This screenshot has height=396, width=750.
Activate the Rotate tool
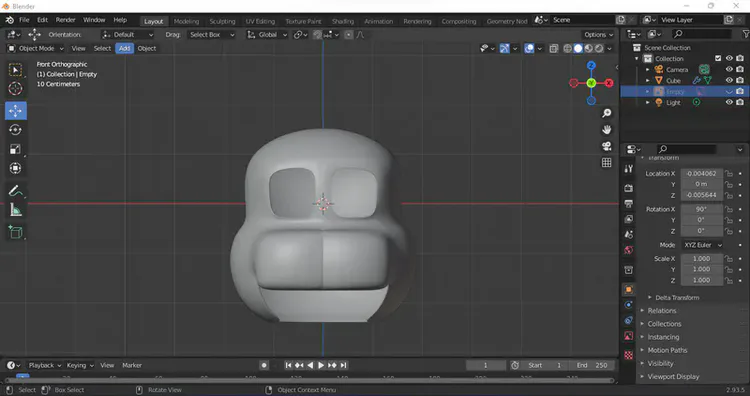(15, 130)
